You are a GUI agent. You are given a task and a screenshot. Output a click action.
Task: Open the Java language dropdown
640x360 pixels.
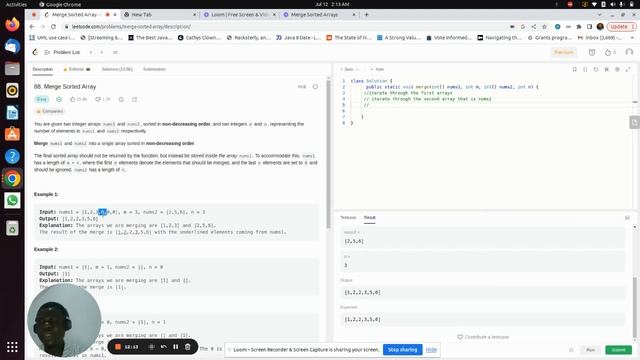(x=349, y=69)
